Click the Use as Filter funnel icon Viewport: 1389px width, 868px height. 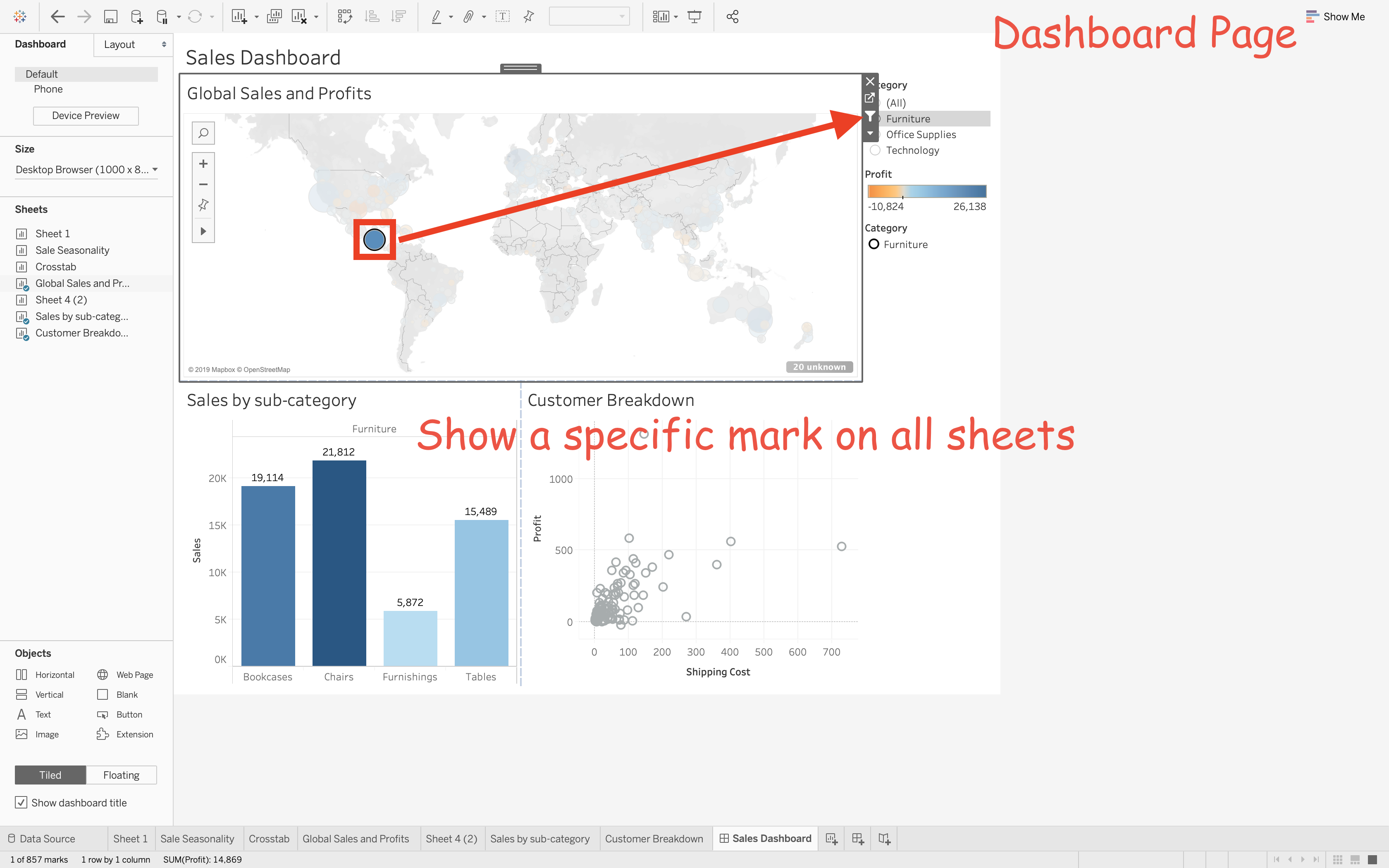(870, 117)
